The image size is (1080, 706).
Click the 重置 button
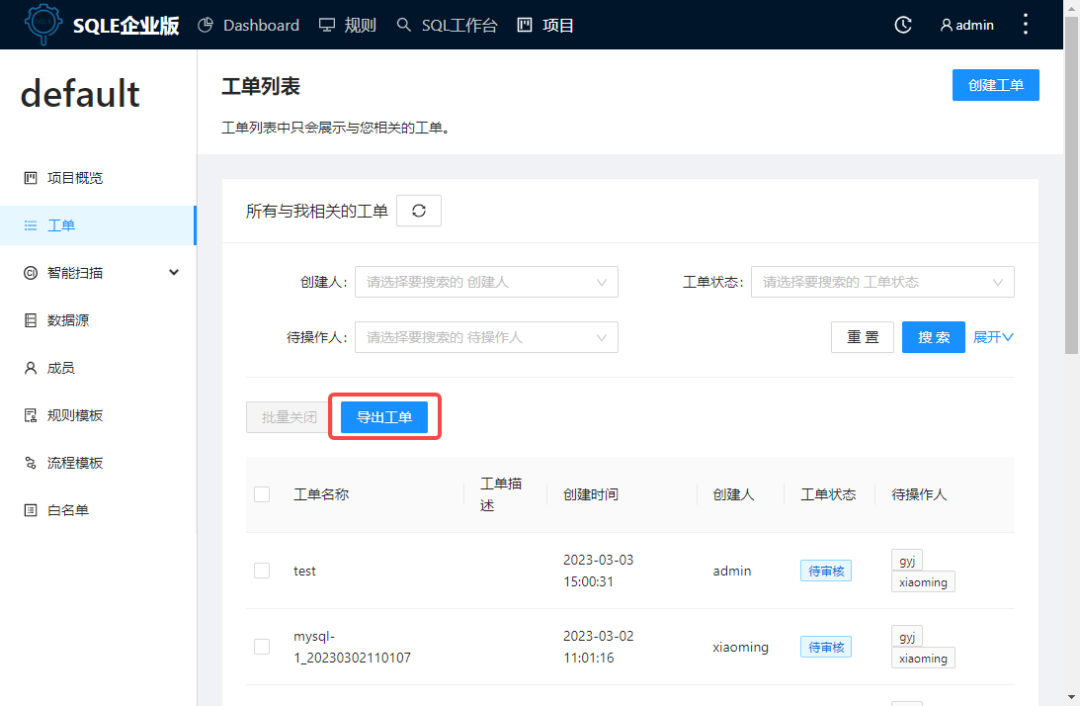(x=862, y=337)
